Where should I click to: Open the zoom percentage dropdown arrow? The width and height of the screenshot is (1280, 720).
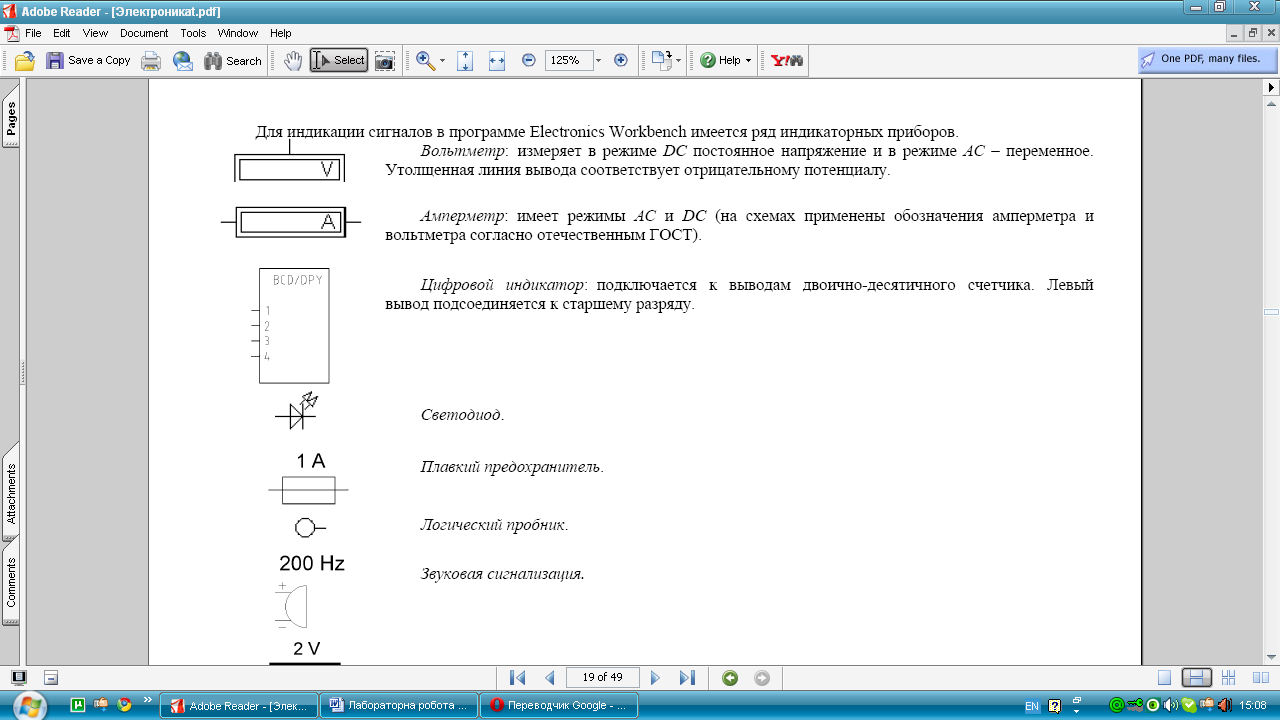[x=599, y=61]
